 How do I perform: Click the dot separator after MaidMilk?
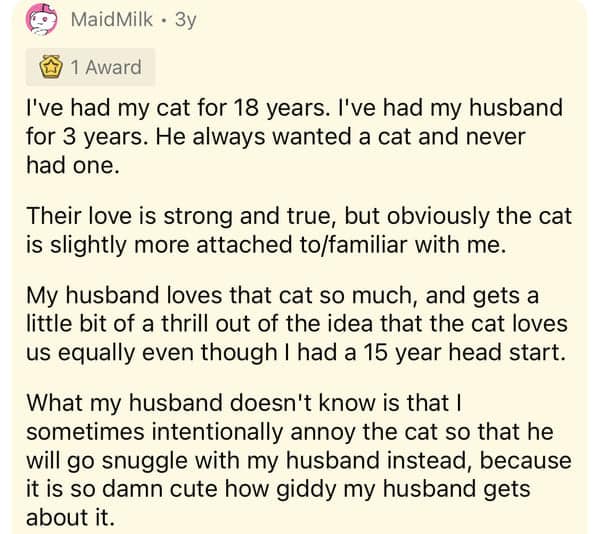pos(164,20)
